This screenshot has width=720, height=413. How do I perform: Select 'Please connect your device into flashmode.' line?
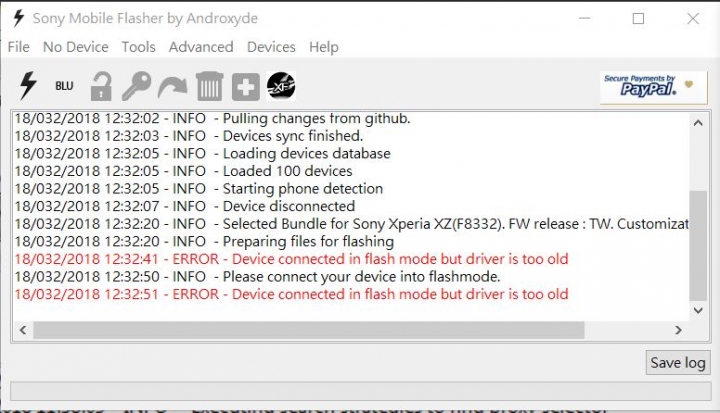click(257, 277)
